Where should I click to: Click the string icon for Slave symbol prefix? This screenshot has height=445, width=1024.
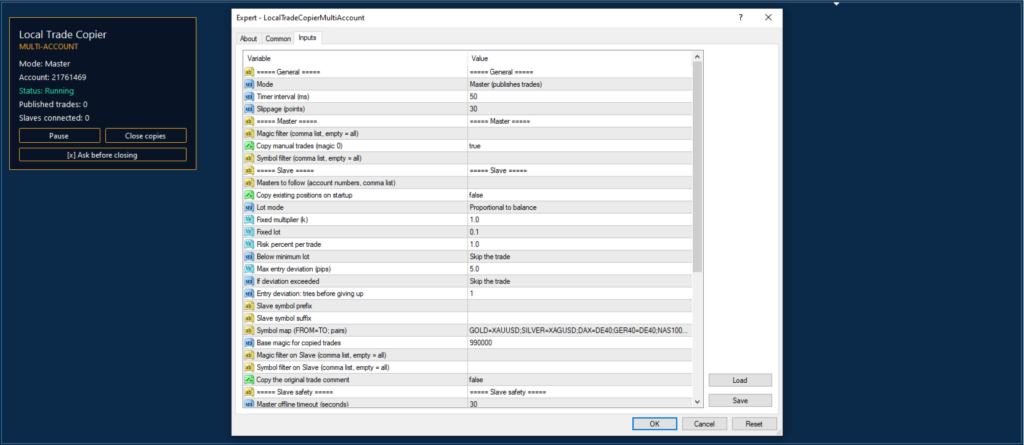coord(249,306)
